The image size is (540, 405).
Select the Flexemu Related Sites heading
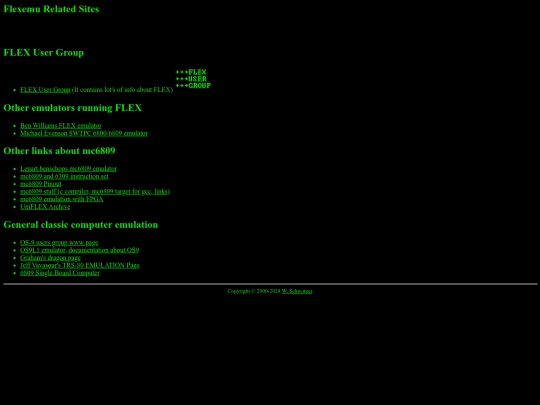[51, 9]
